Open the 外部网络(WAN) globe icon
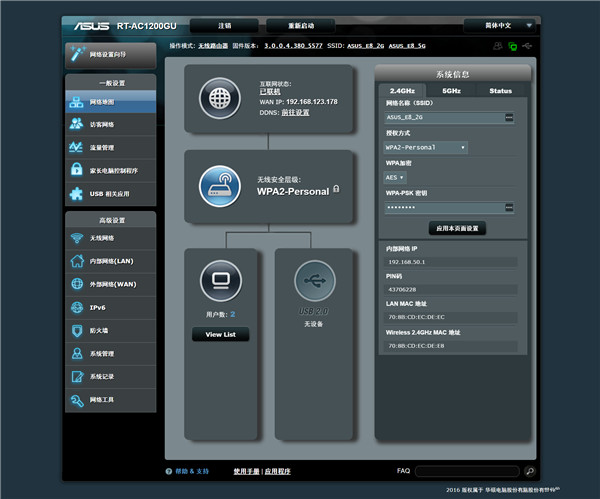Image resolution: width=600 pixels, height=499 pixels. click(77, 284)
